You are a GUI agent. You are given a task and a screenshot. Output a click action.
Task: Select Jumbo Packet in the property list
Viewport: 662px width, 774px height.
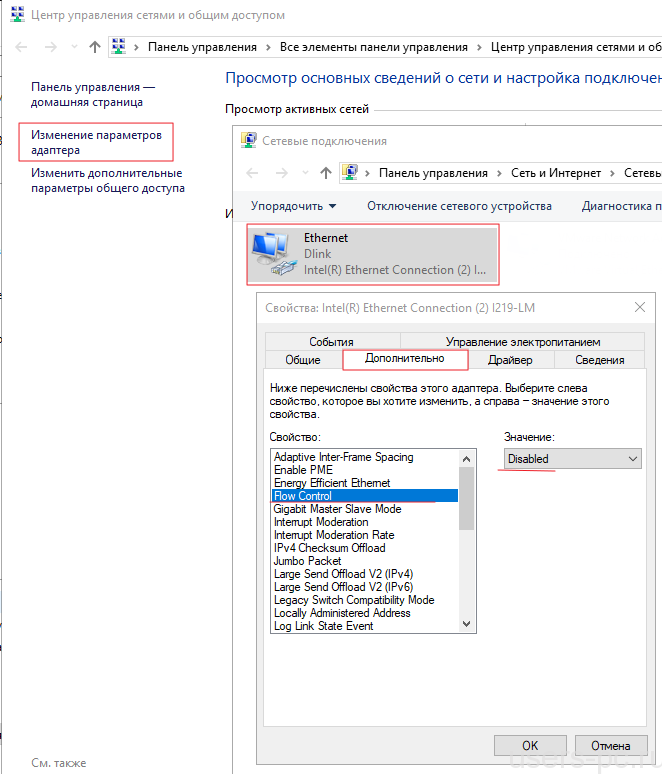tap(308, 561)
